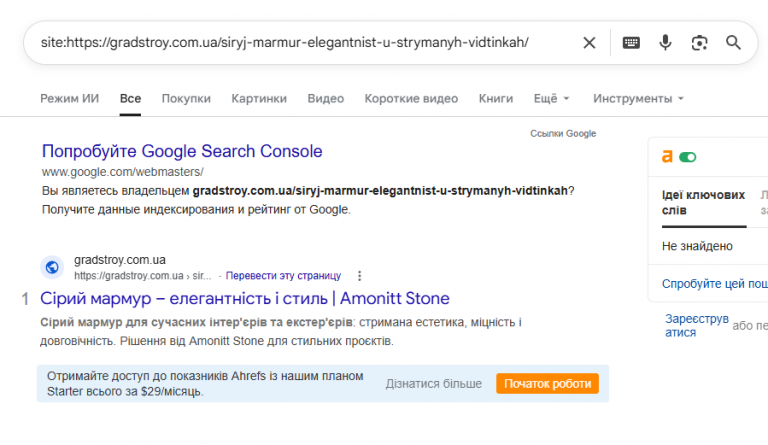Image resolution: width=768 pixels, height=445 pixels.
Task: Open the Видео tab
Action: click(x=326, y=98)
